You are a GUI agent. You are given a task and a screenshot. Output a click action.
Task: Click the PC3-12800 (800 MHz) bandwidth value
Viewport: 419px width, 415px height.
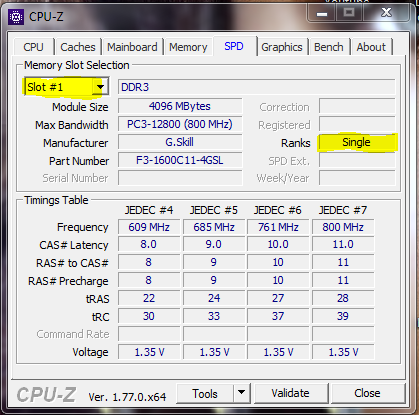(x=180, y=124)
